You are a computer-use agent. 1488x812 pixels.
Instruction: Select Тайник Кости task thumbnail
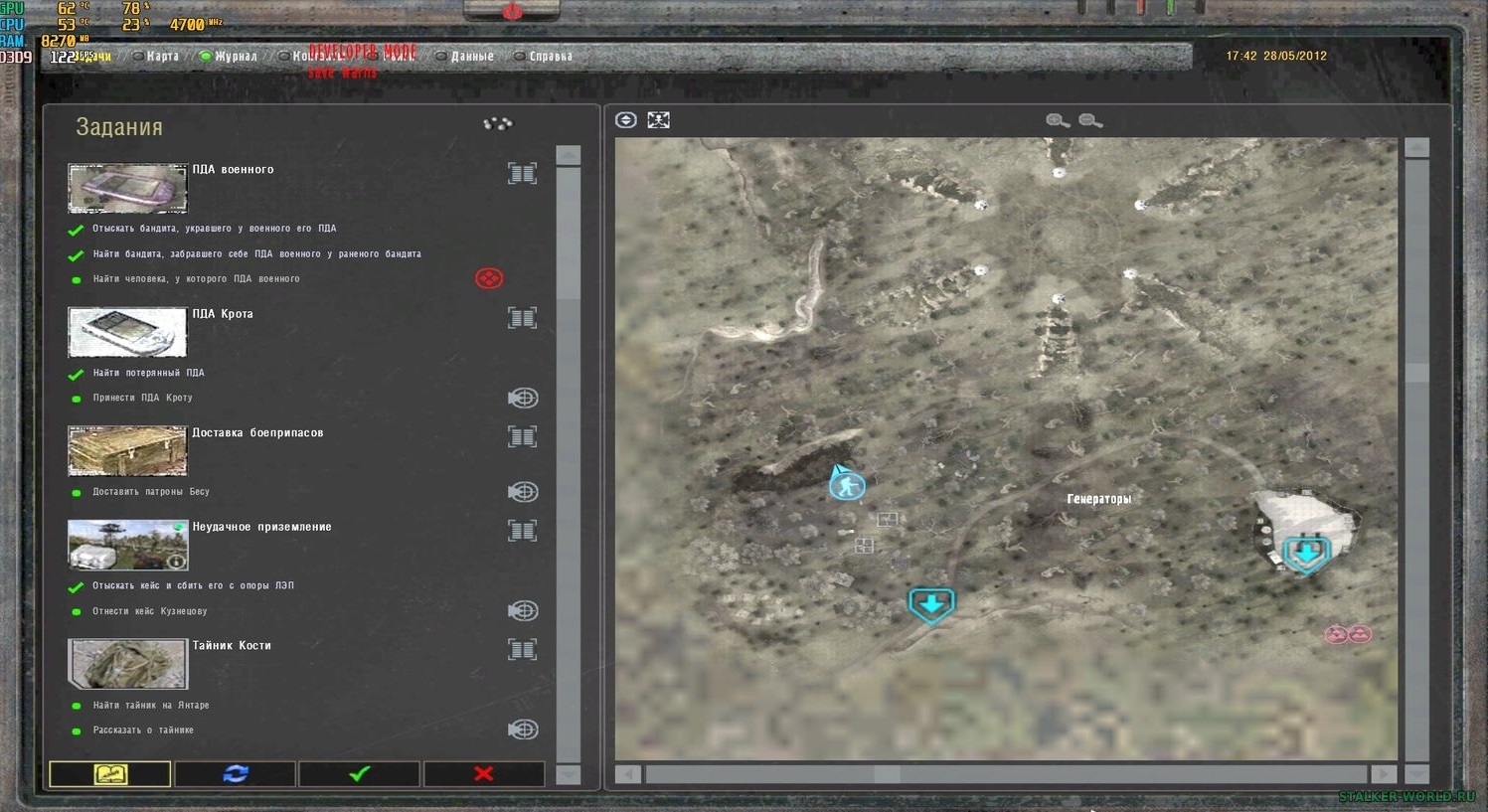coord(127,664)
